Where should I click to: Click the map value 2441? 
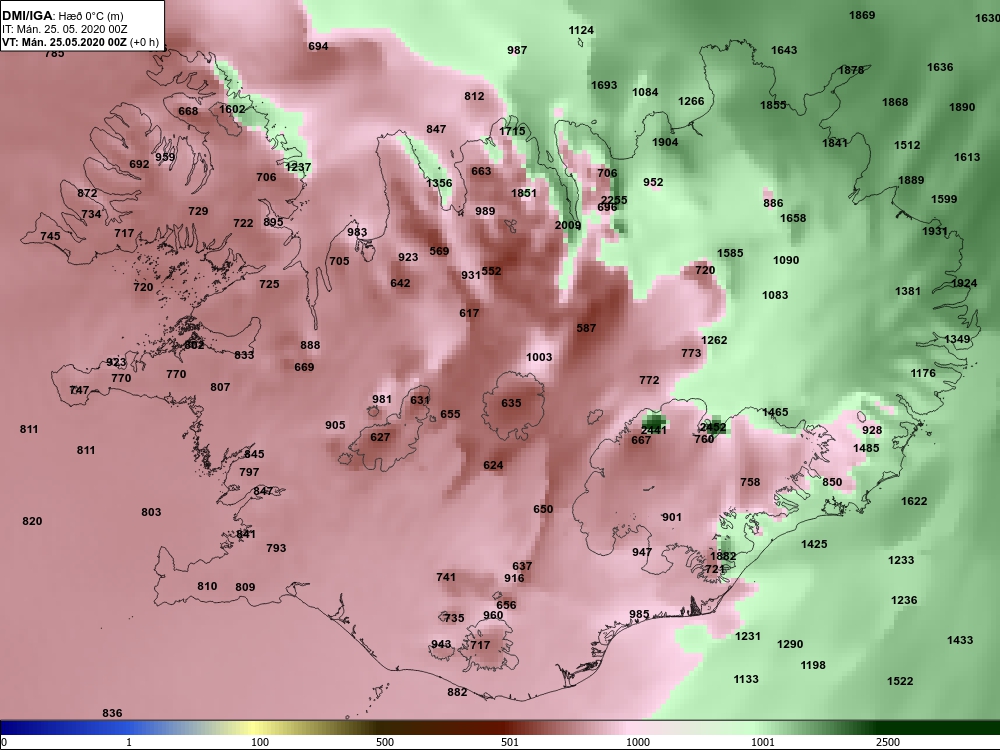pyautogui.click(x=654, y=430)
